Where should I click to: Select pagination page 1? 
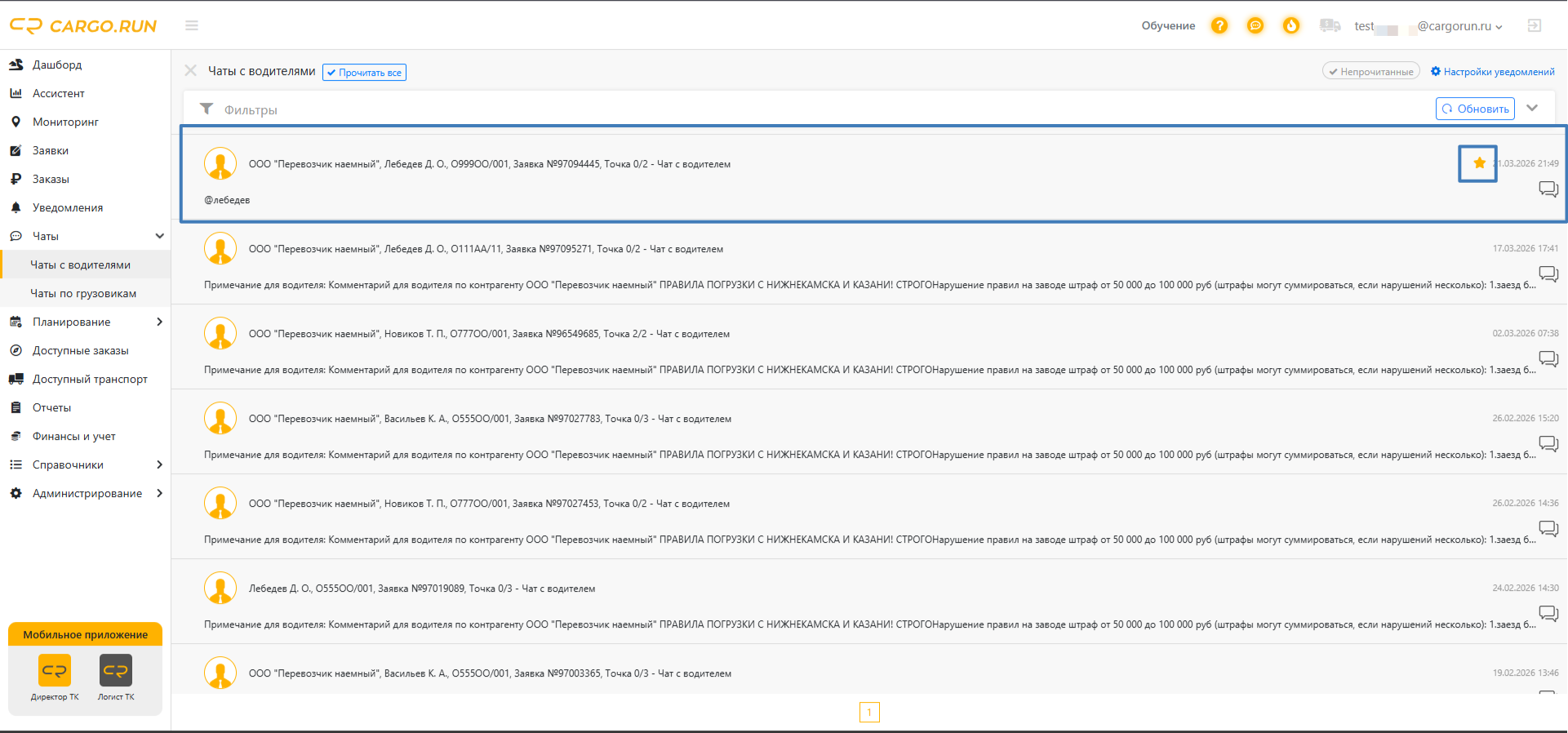pos(869,713)
